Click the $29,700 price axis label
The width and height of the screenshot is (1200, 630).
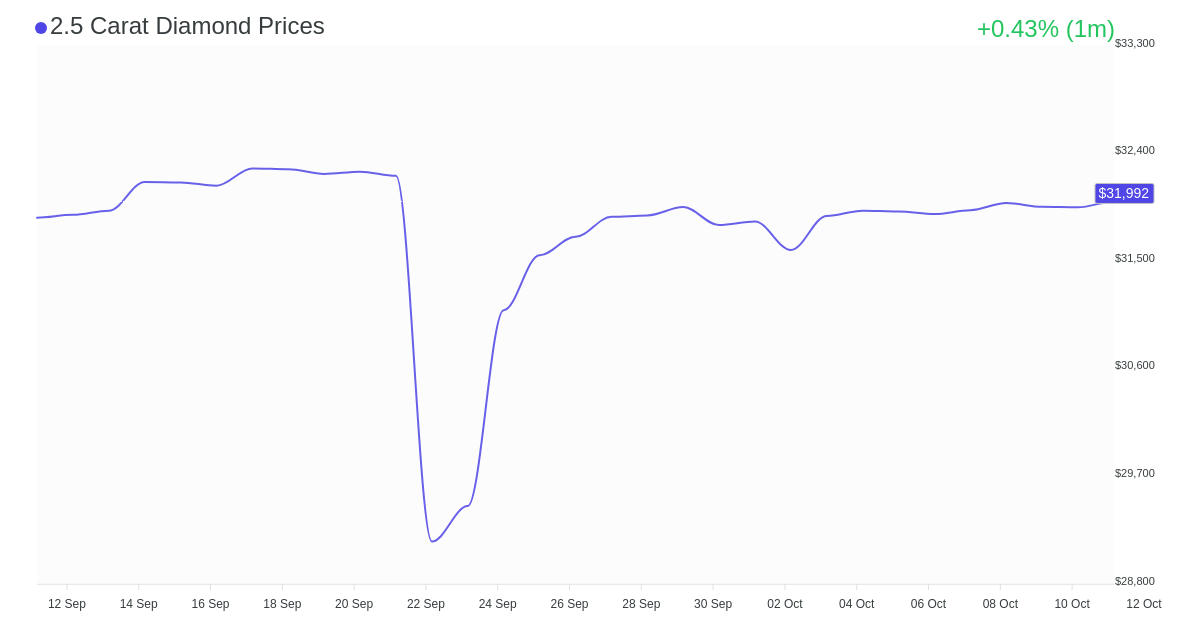1135,473
